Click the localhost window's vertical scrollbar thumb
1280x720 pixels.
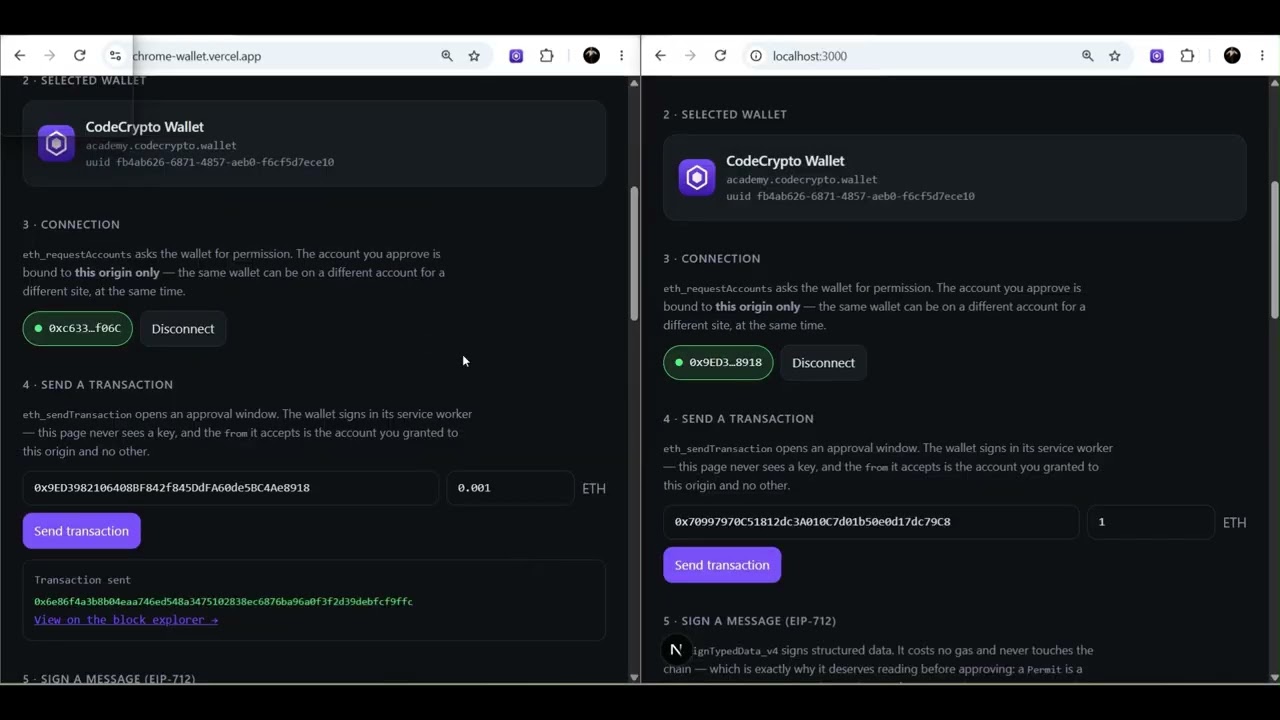coord(1274,250)
